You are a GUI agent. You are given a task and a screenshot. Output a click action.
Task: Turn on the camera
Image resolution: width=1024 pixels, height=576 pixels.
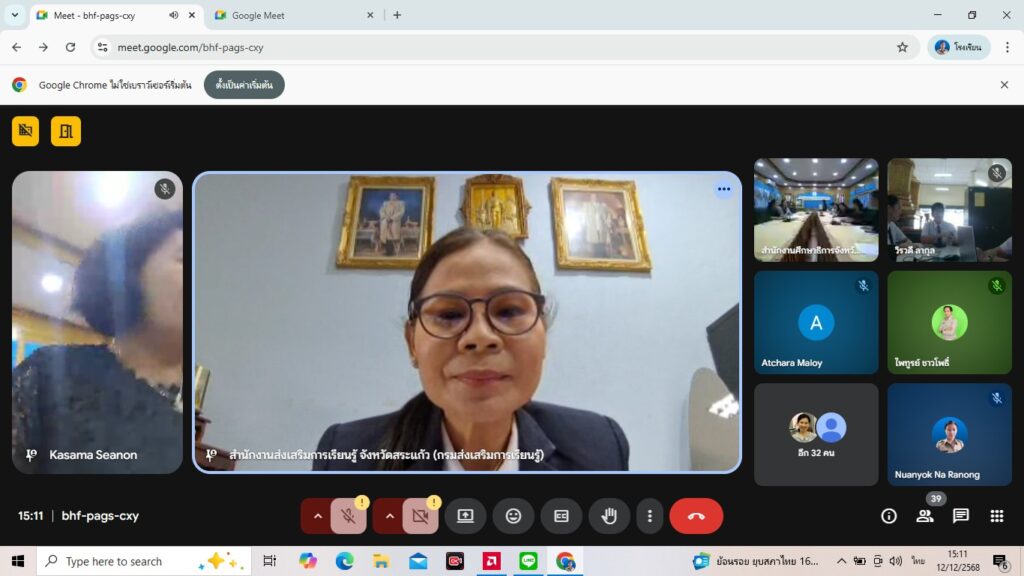point(420,516)
